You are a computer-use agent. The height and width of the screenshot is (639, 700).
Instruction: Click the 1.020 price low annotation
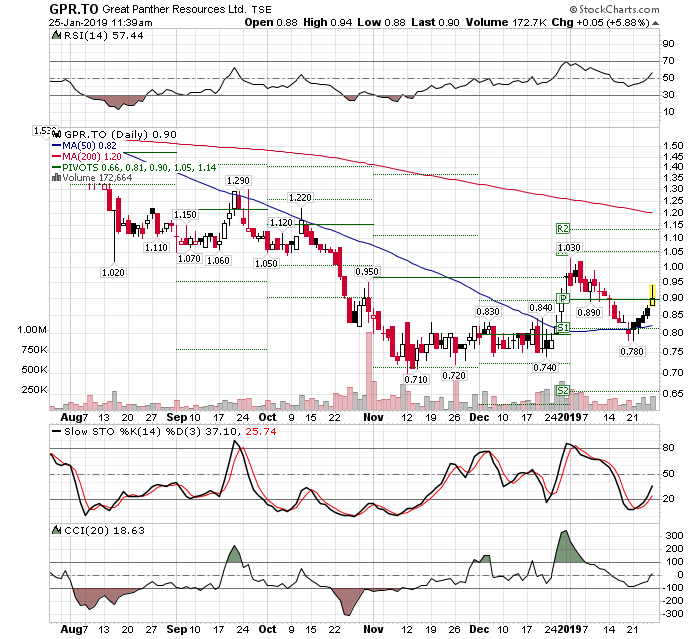point(113,272)
